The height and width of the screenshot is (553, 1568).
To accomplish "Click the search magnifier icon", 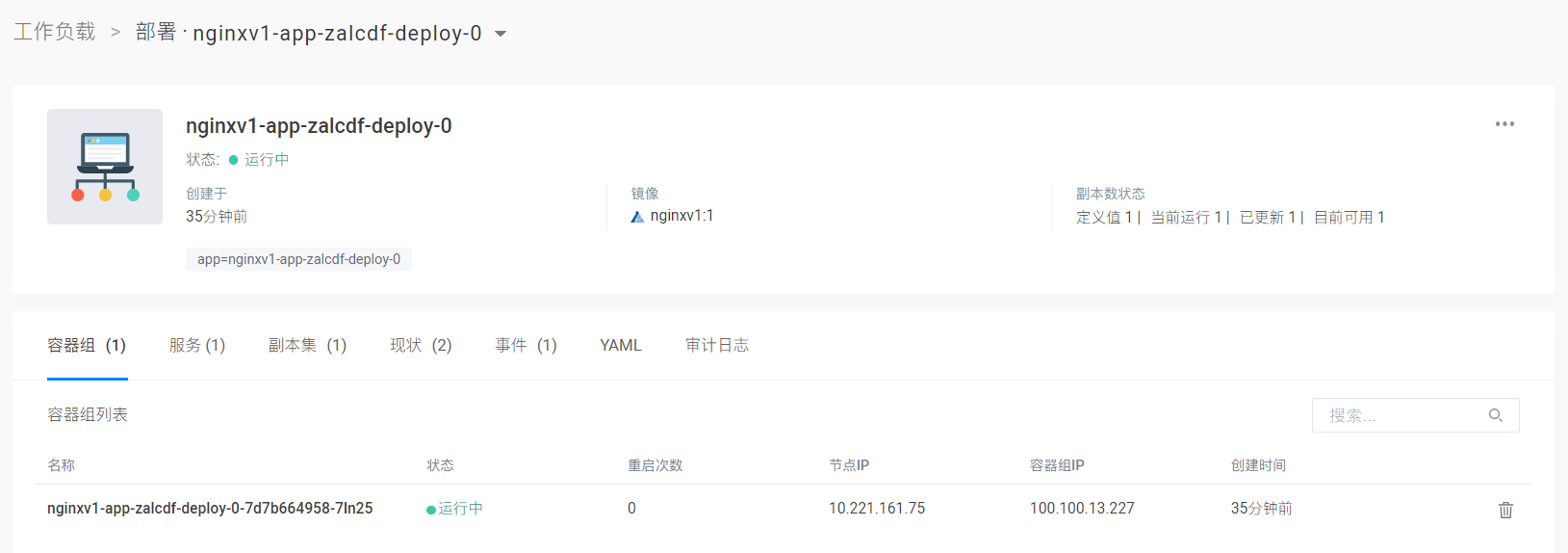I will pyautogui.click(x=1496, y=415).
